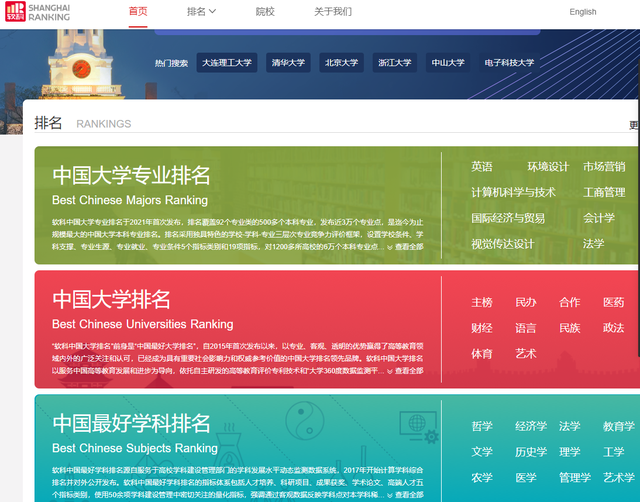The height and width of the screenshot is (502, 640).
Task: Open the 工商管理 major ranking
Action: [x=604, y=192]
